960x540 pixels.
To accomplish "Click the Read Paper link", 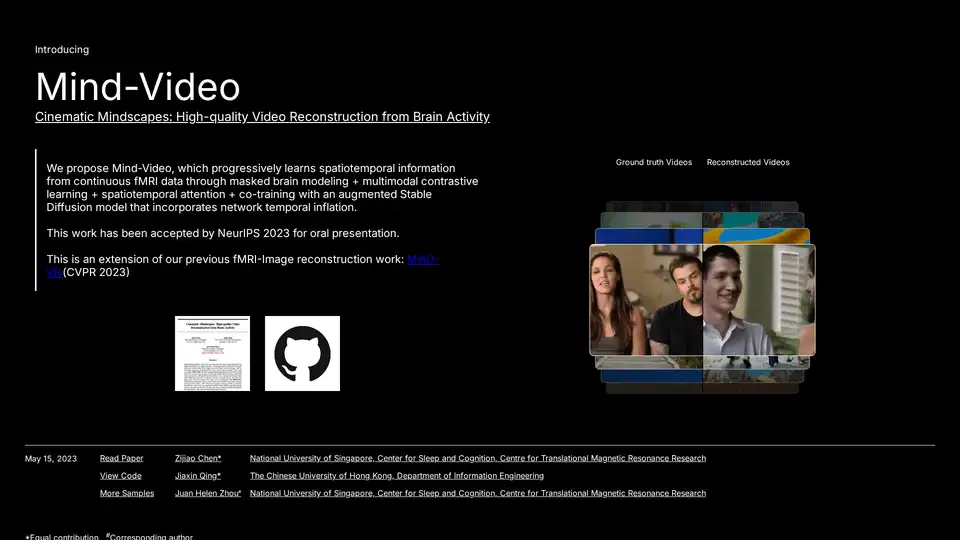I will (121, 458).
